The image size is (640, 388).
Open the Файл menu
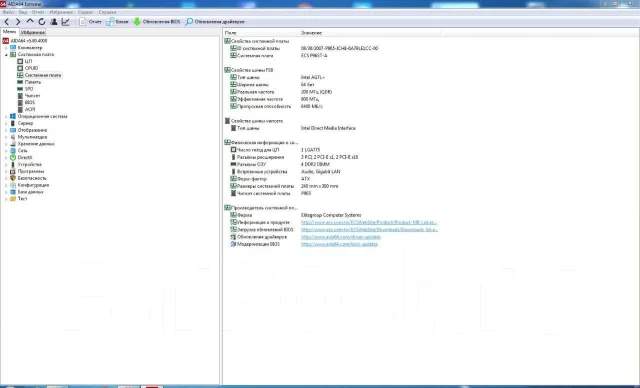pyautogui.click(x=8, y=12)
